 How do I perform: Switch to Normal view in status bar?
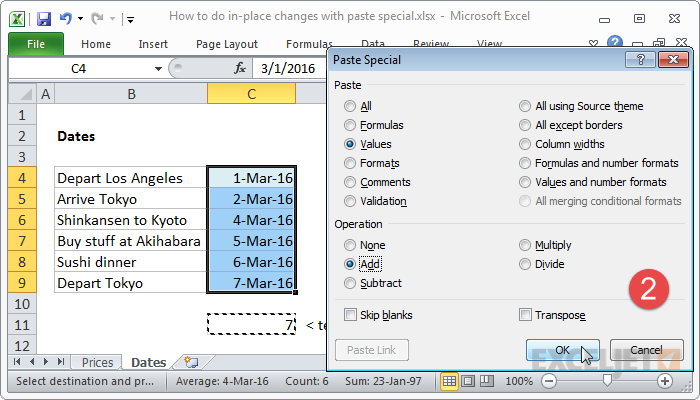tap(449, 381)
